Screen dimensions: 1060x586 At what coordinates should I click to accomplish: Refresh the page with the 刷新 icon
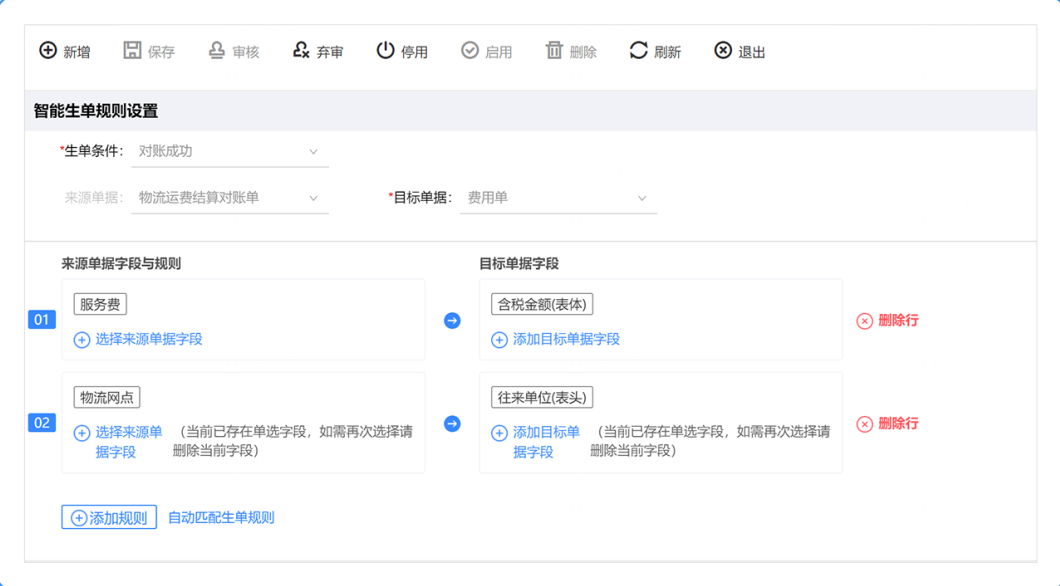coord(638,51)
